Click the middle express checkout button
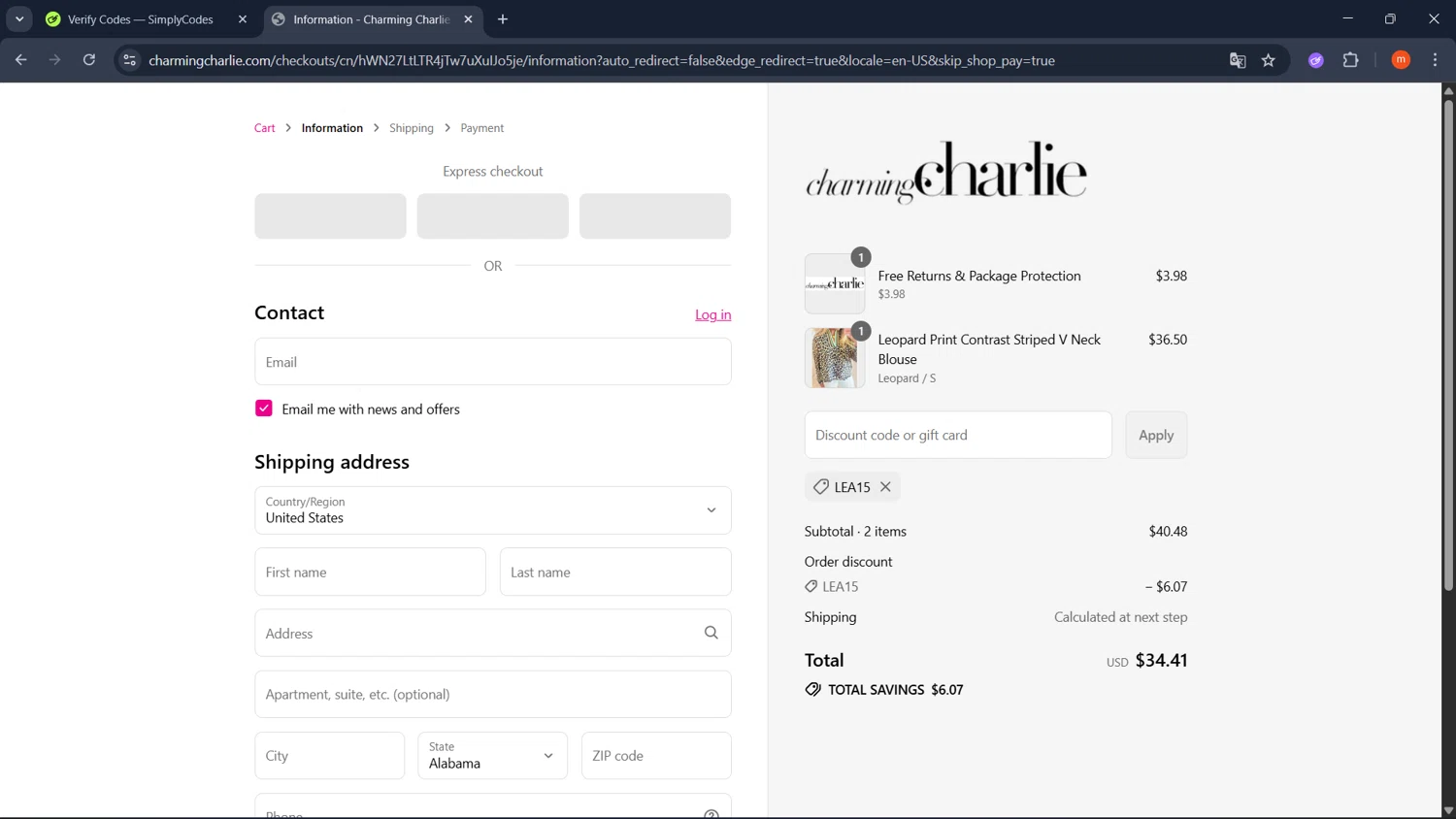The image size is (1456, 819). pos(493,216)
